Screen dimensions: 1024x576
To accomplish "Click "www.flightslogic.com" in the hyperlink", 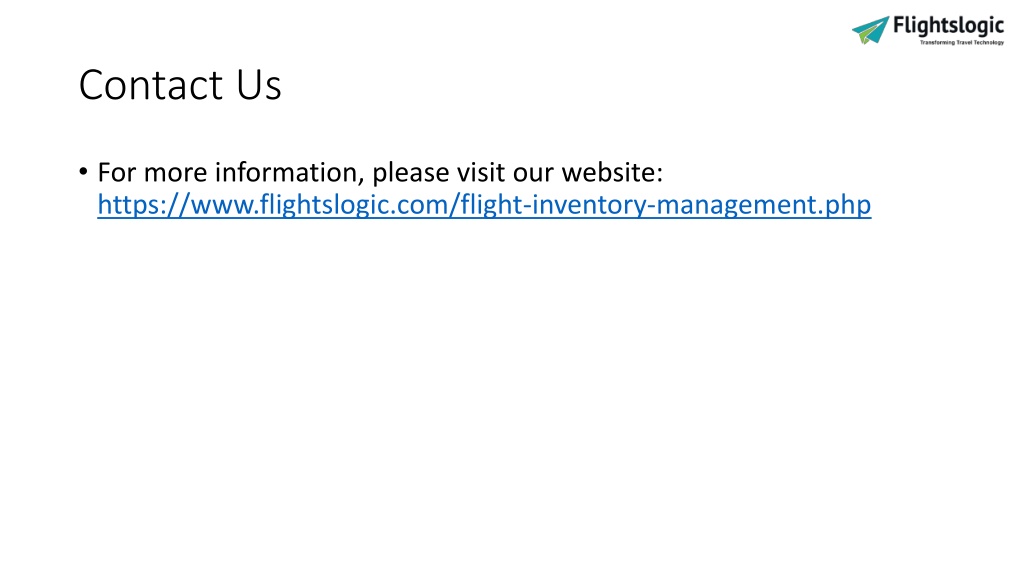I will [x=319, y=205].
